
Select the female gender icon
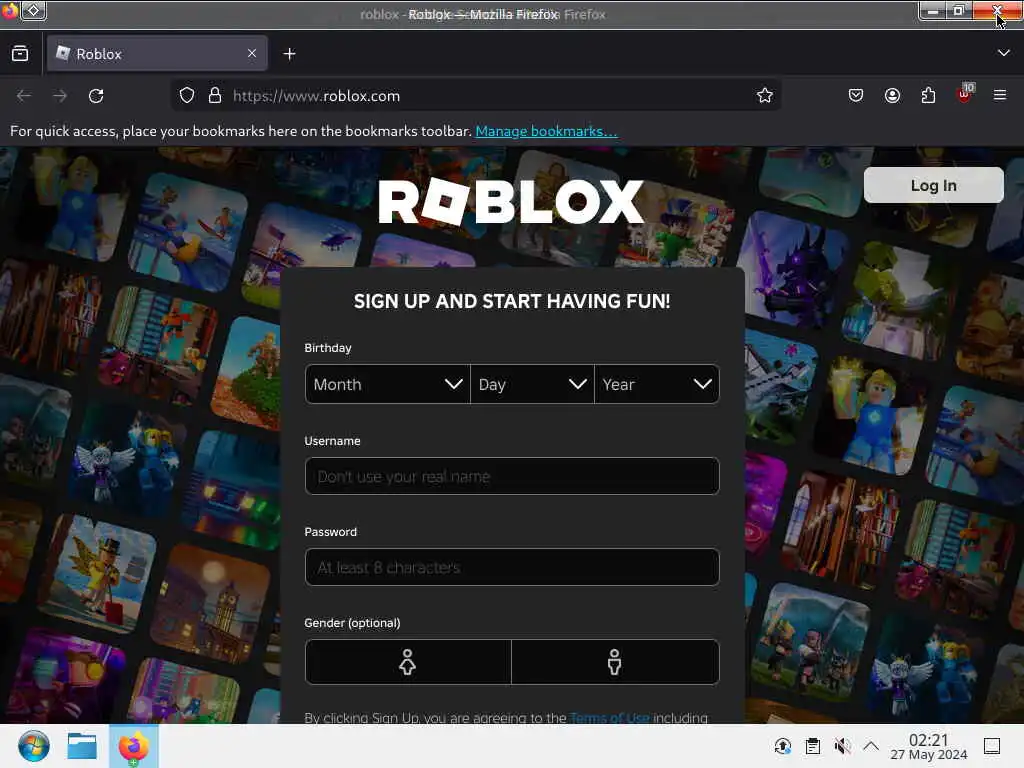pyautogui.click(x=408, y=662)
